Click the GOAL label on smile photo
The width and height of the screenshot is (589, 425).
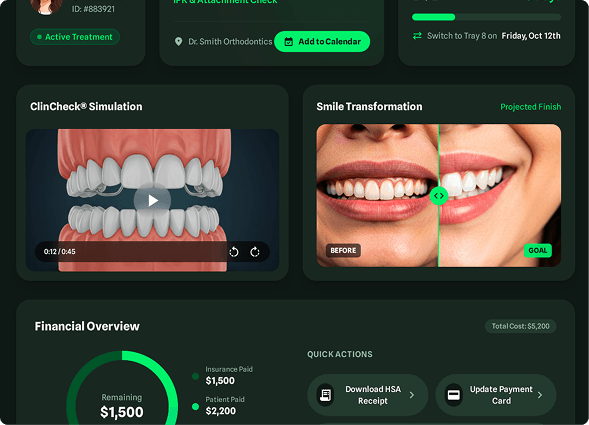coord(538,251)
